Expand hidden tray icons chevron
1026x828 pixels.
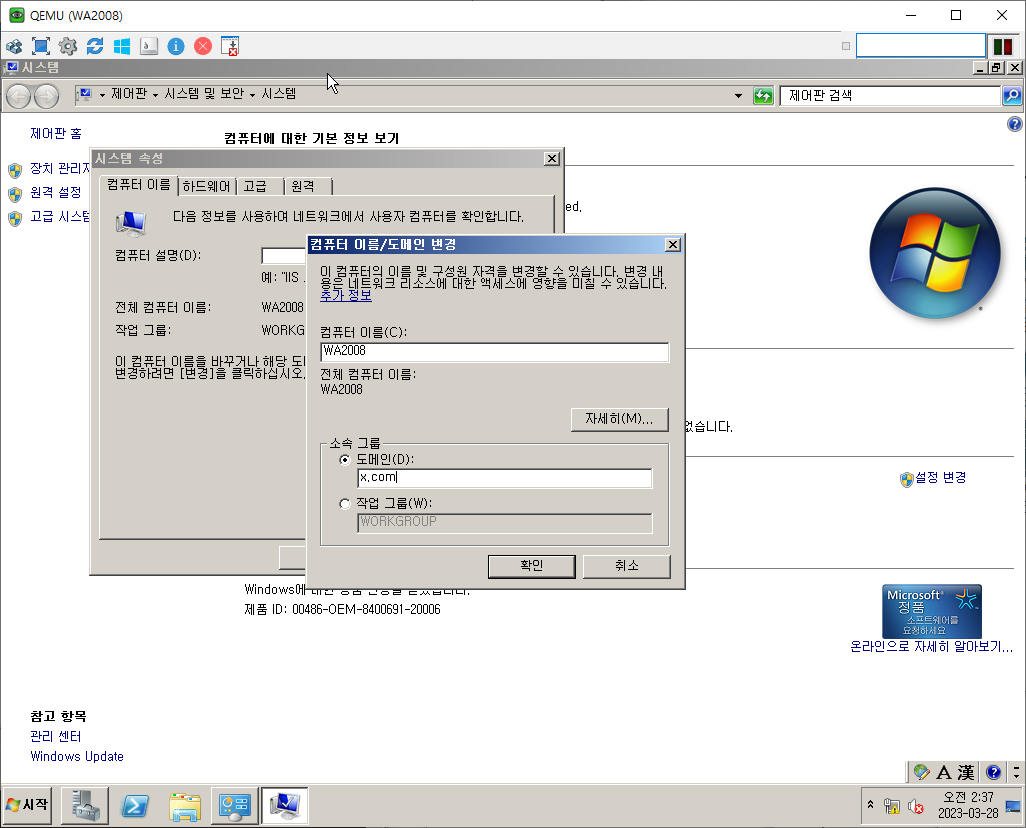[x=870, y=804]
